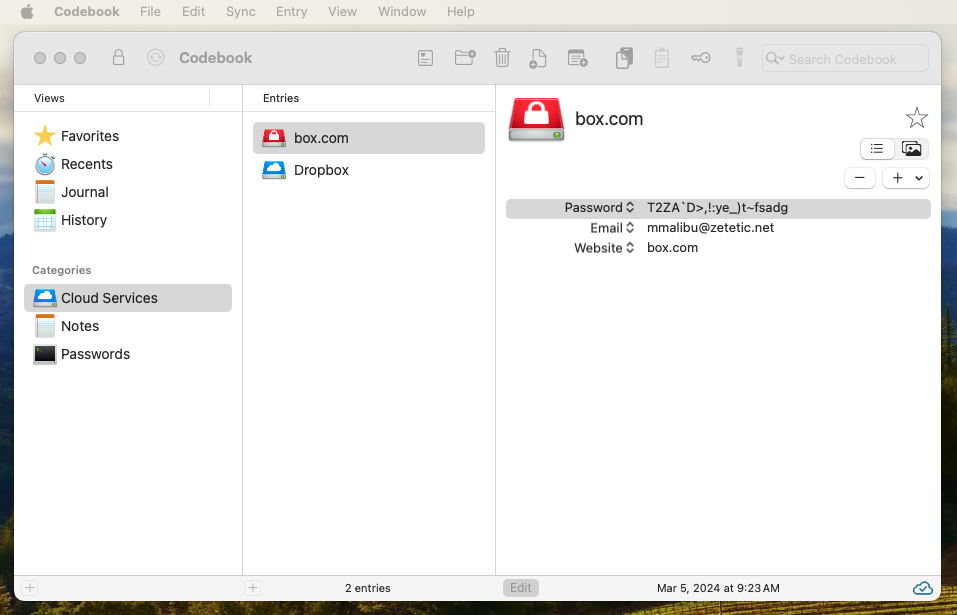Remove field with the minus button
This screenshot has width=957, height=615.
point(860,178)
